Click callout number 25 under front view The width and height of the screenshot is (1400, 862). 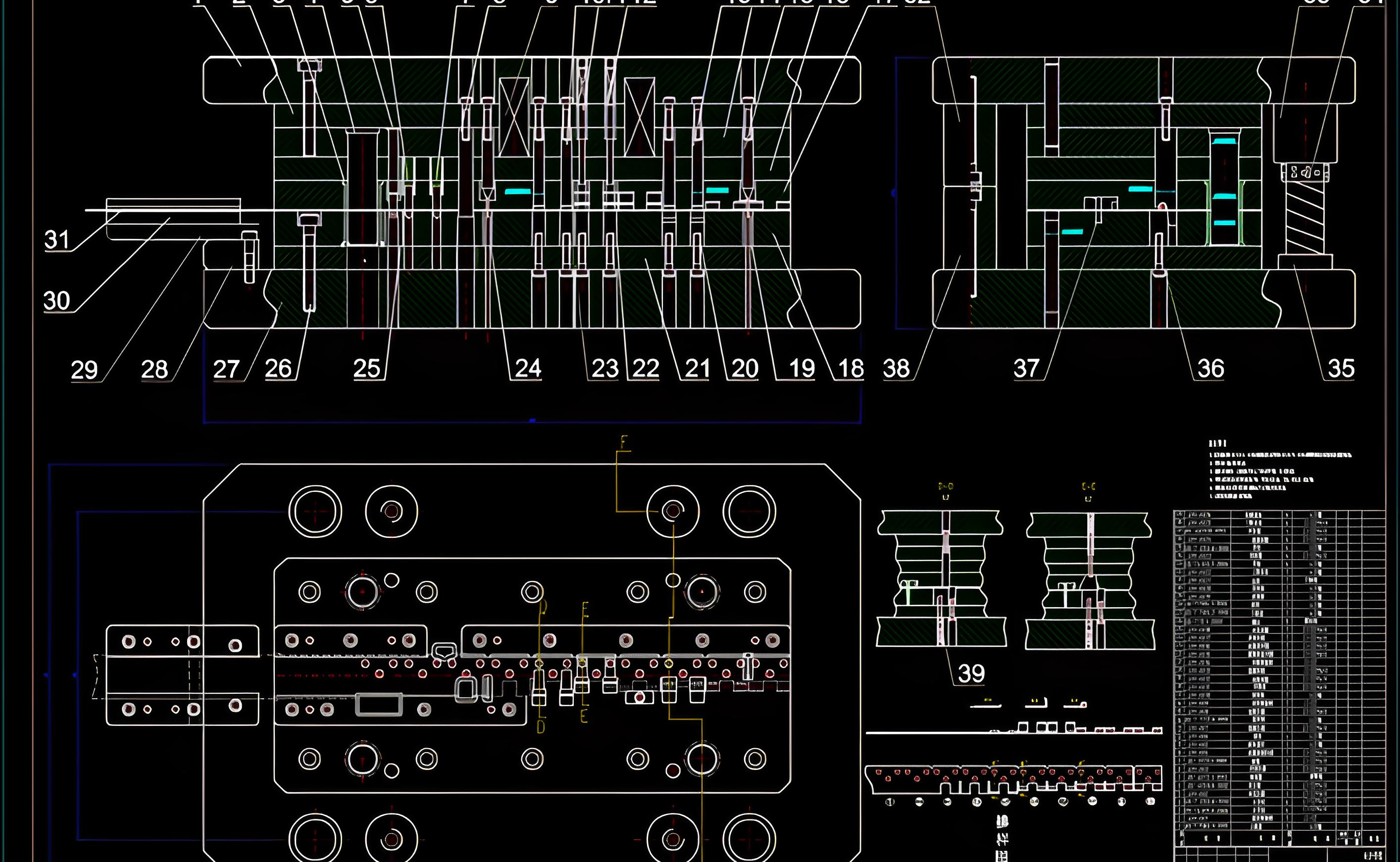tap(367, 369)
